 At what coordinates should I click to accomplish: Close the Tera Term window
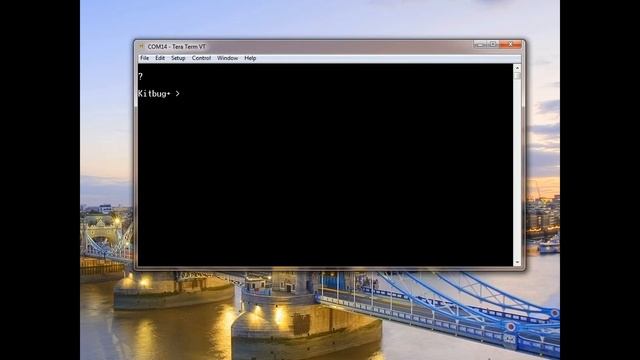pyautogui.click(x=510, y=44)
